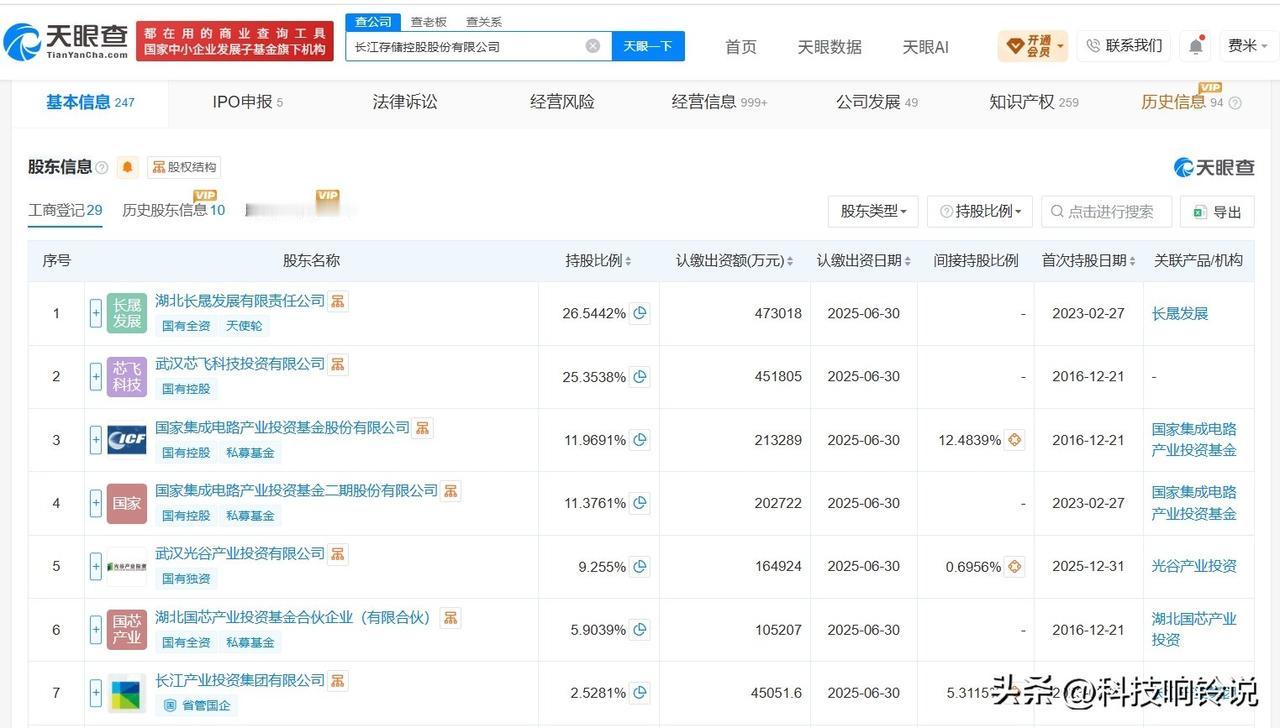Click the shareholder search box 点击进行搜索

coord(1107,211)
